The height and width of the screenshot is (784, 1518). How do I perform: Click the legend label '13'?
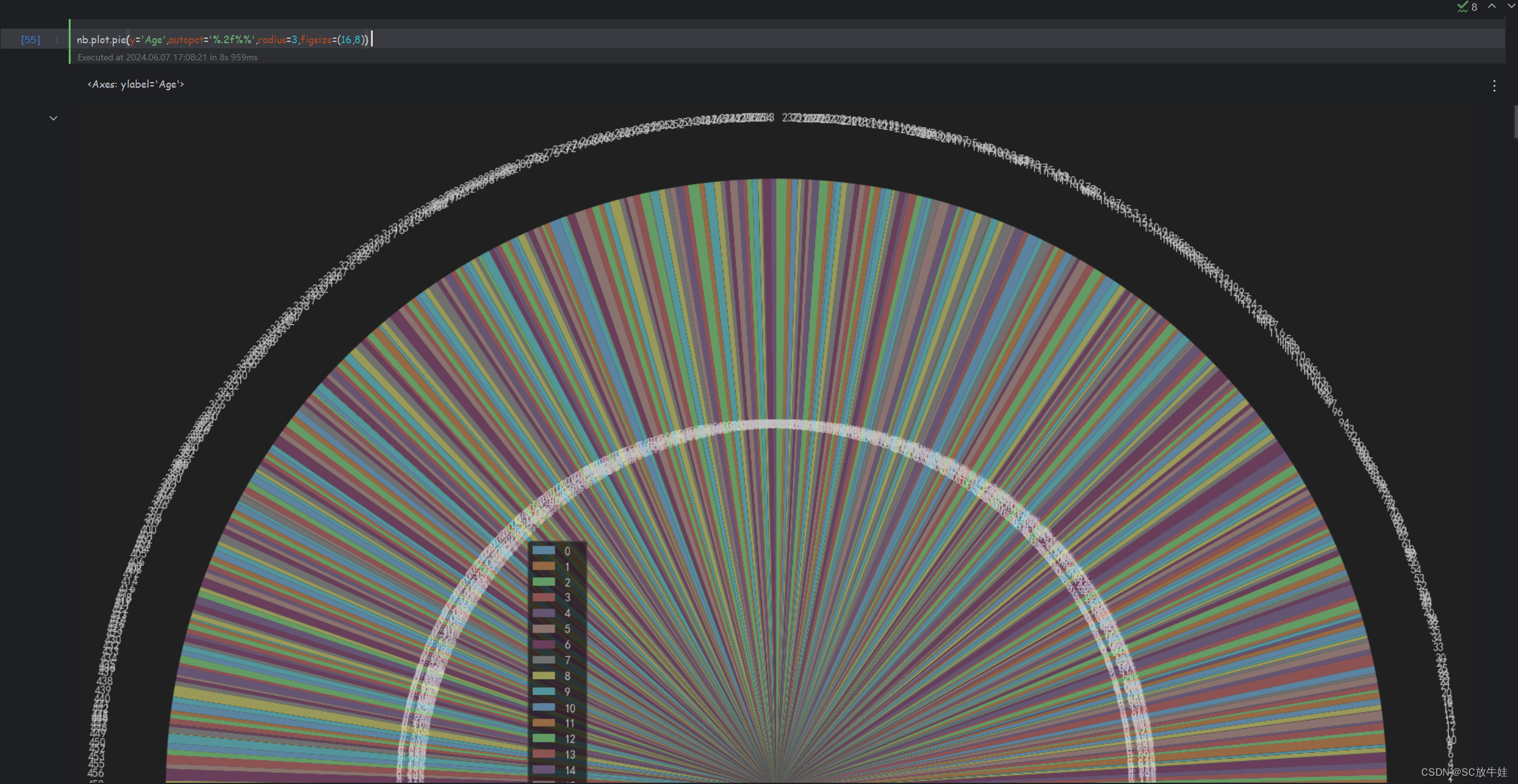click(570, 755)
